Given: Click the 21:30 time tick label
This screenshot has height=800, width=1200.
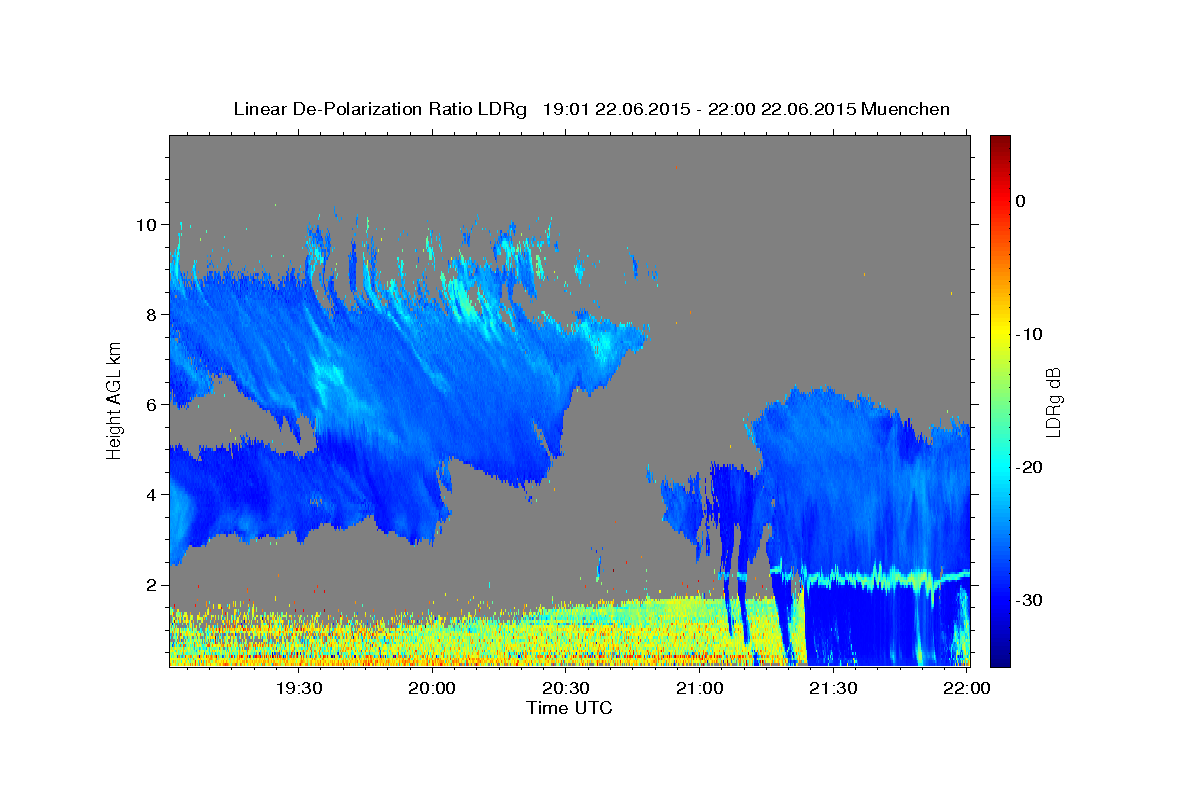Looking at the screenshot, I should pos(832,688).
